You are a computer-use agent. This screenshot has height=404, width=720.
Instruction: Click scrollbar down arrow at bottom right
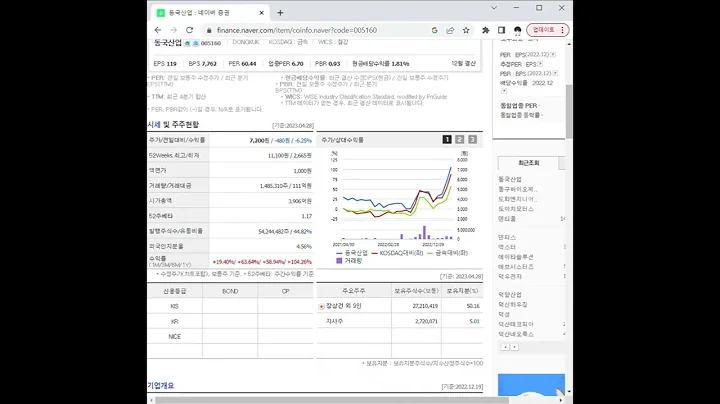[569, 392]
